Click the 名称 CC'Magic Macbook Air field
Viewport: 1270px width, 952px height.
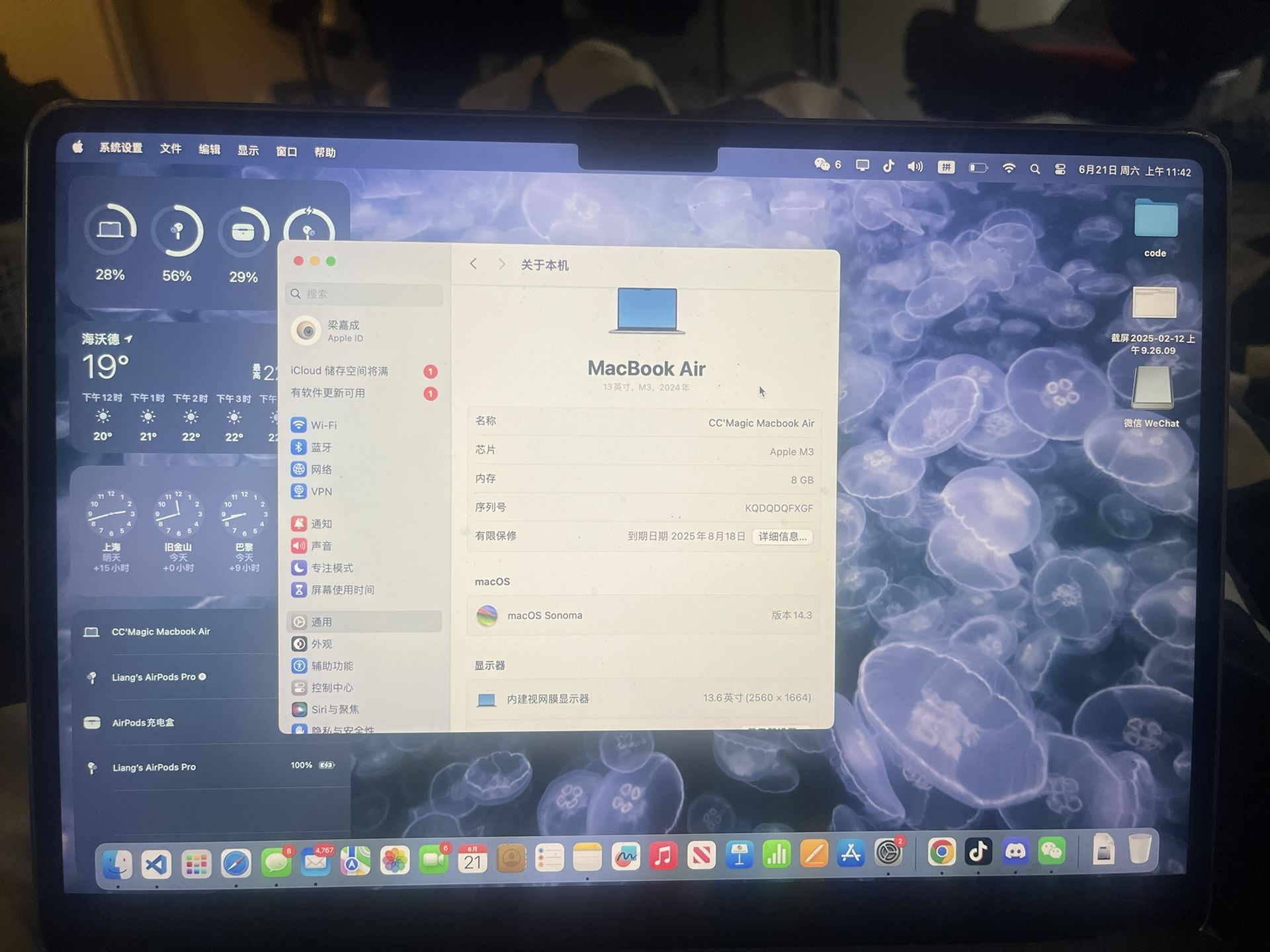click(x=644, y=422)
